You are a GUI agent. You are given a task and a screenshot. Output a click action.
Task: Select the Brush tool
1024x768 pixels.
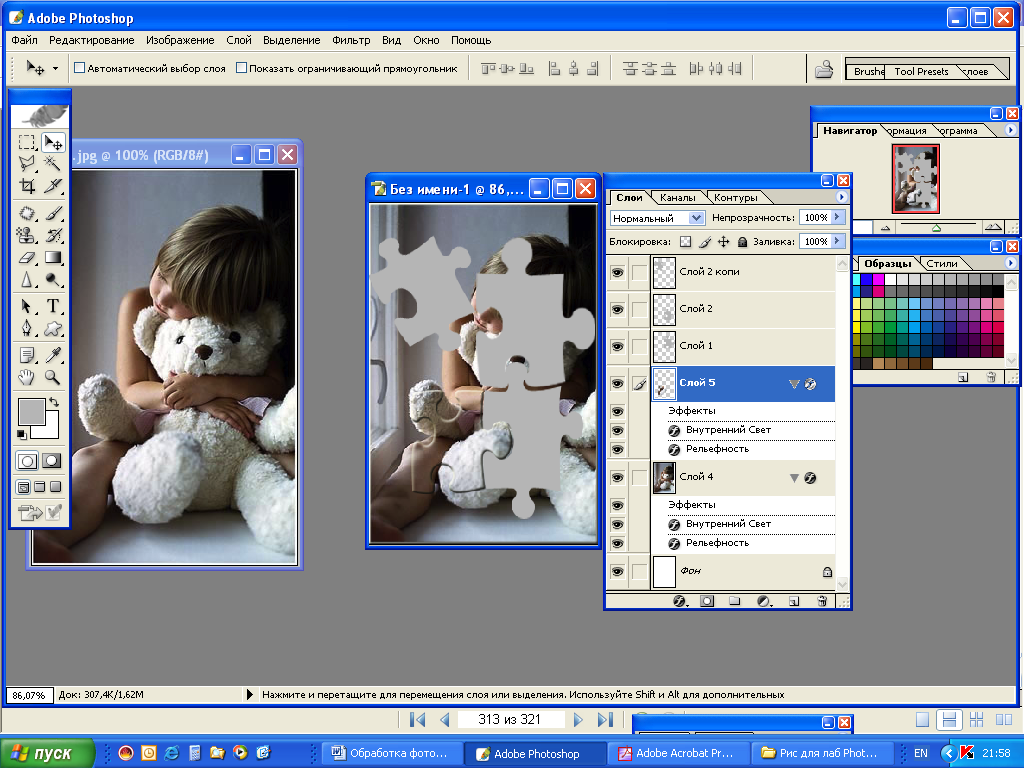(x=53, y=213)
